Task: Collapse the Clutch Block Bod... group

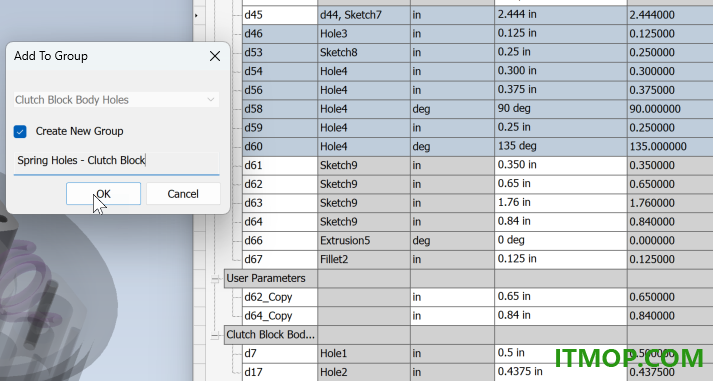Action: 215,335
